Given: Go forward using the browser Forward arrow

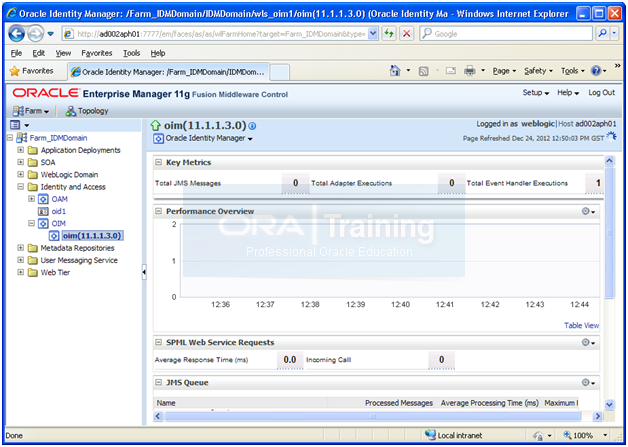Looking at the screenshot, I should [36, 34].
